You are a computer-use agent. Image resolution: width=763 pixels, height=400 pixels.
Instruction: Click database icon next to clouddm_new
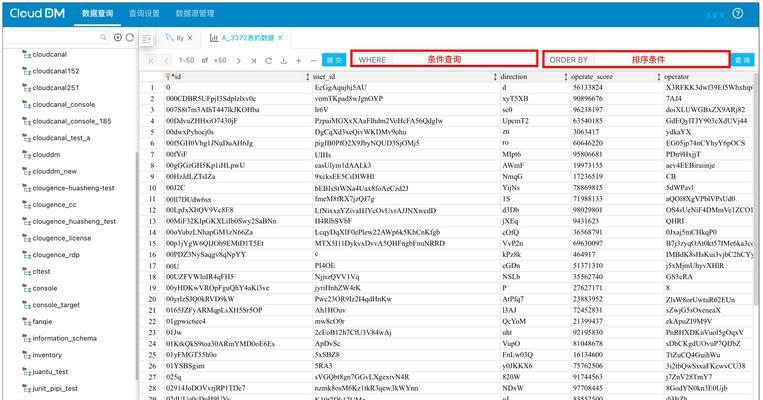[x=27, y=171]
